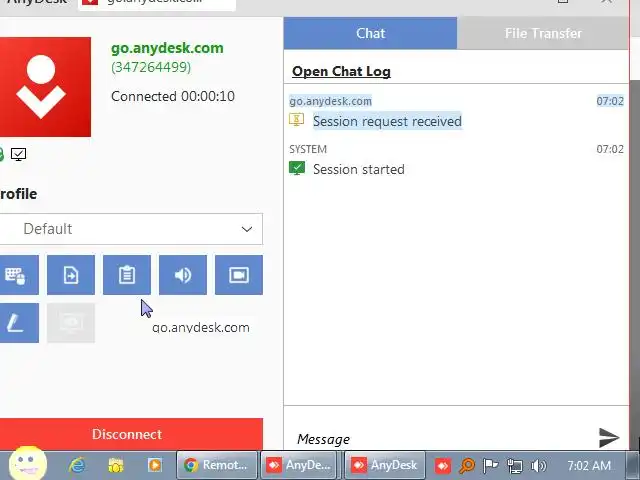
Task: Toggle draw on screen pencil button
Action: click(18, 323)
